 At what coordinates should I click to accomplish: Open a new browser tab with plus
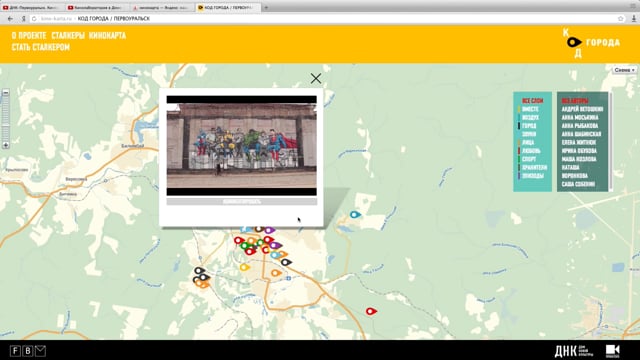tap(266, 7)
